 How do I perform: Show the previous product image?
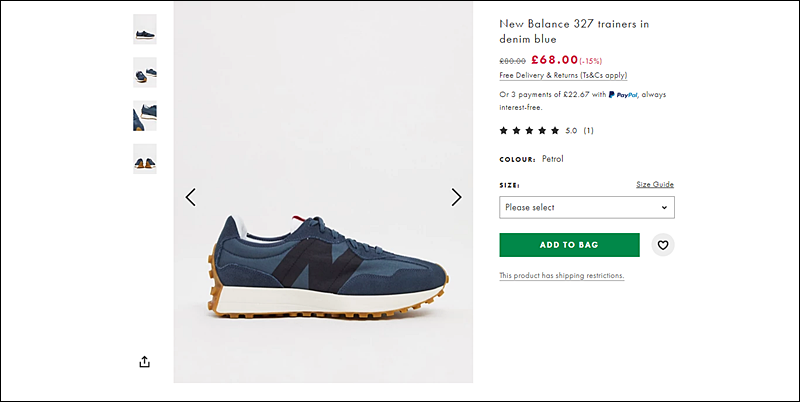pyautogui.click(x=190, y=197)
